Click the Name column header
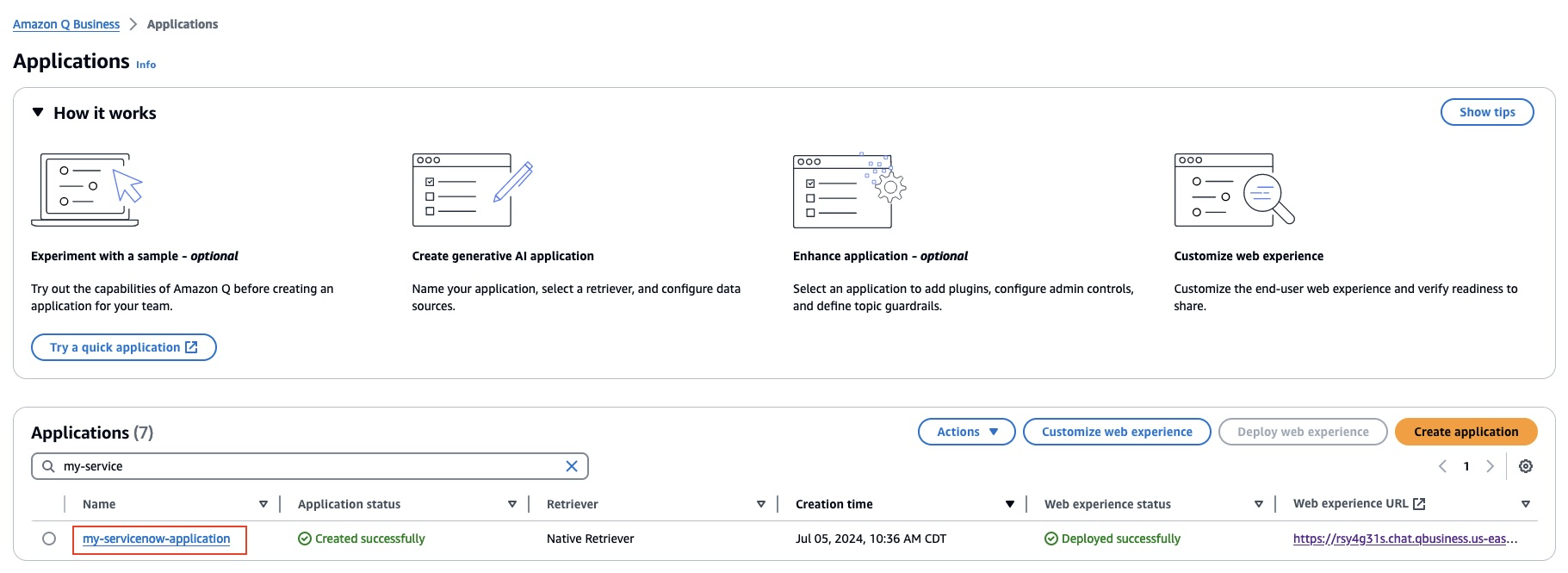Viewport: 1568px width, 573px height. point(99,504)
